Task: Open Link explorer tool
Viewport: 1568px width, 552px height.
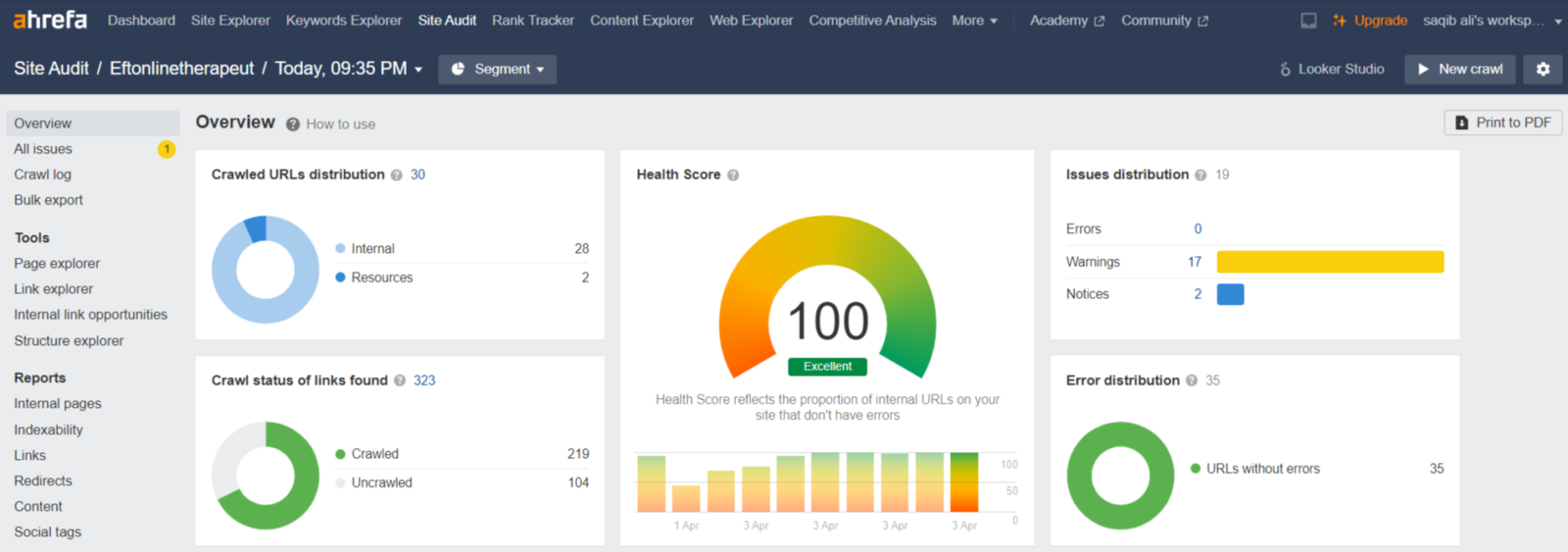Action: coord(54,289)
